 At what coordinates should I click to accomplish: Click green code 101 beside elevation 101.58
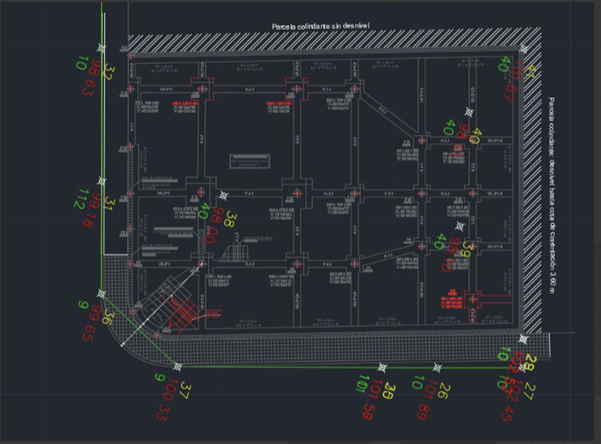[362, 383]
